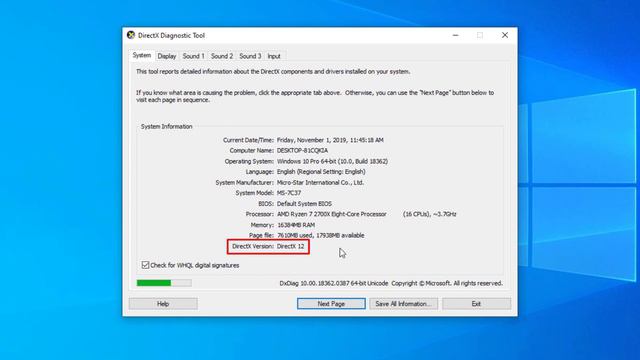This screenshot has width=640, height=360.
Task: Minimize the DirectX Diagnostic Tool window
Action: 456,35
